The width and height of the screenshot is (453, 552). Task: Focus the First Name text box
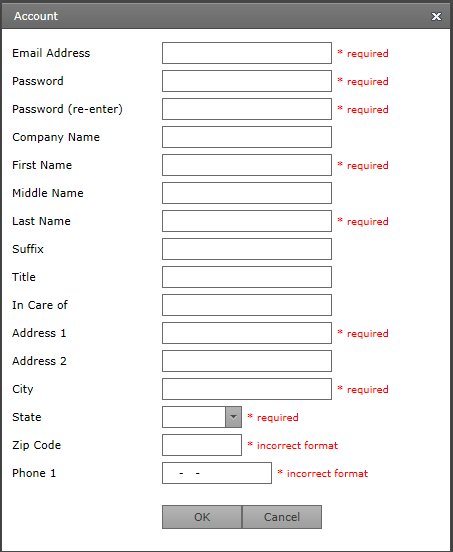(x=247, y=165)
